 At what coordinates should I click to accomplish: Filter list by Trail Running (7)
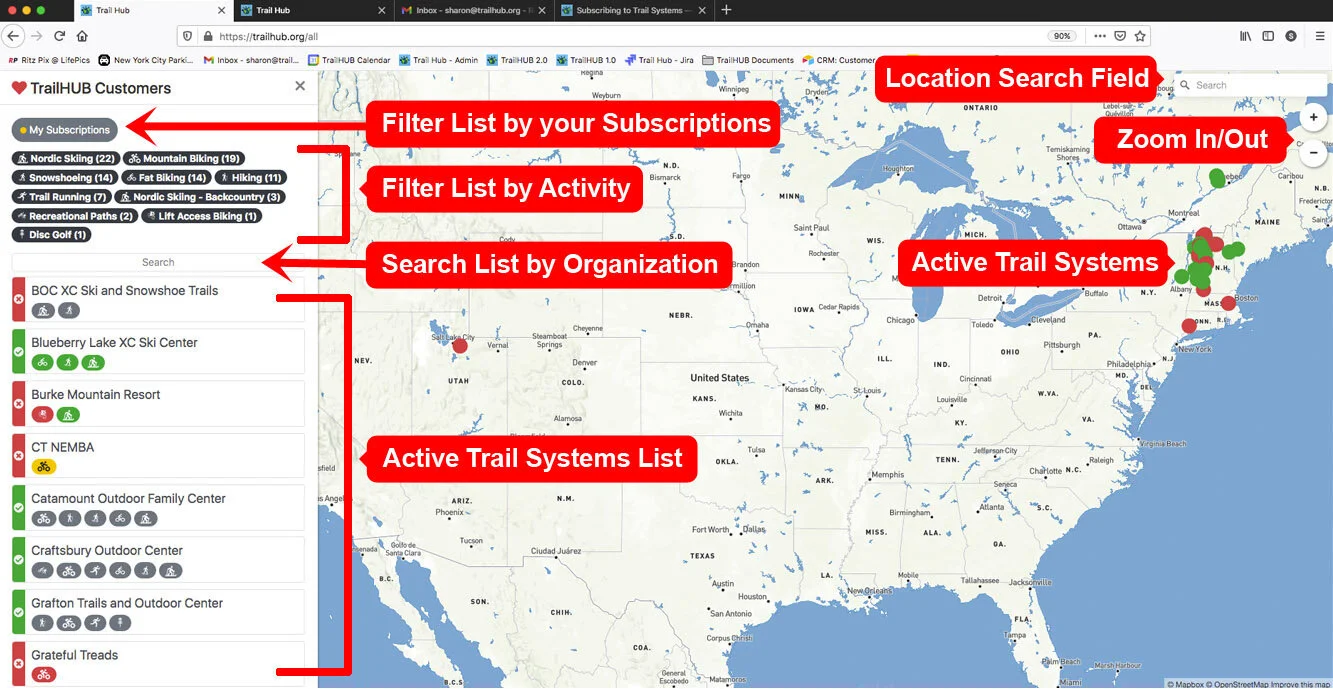pos(61,196)
